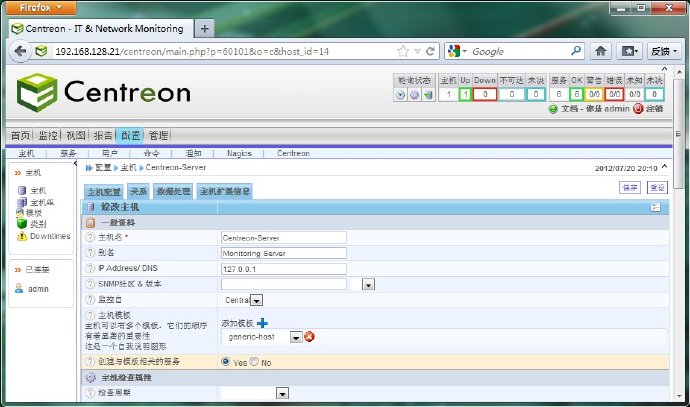Image resolution: width=690 pixels, height=407 pixels.
Task: Open the Firefox home page icon
Action: (601, 51)
